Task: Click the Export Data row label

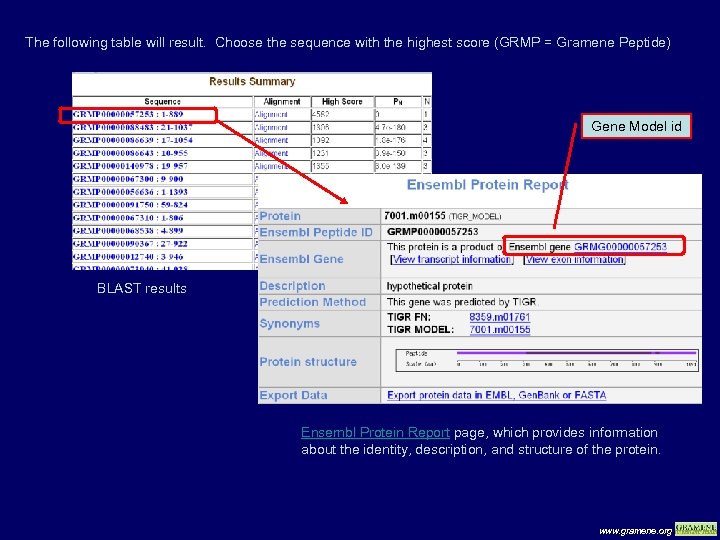Action: 293,395
